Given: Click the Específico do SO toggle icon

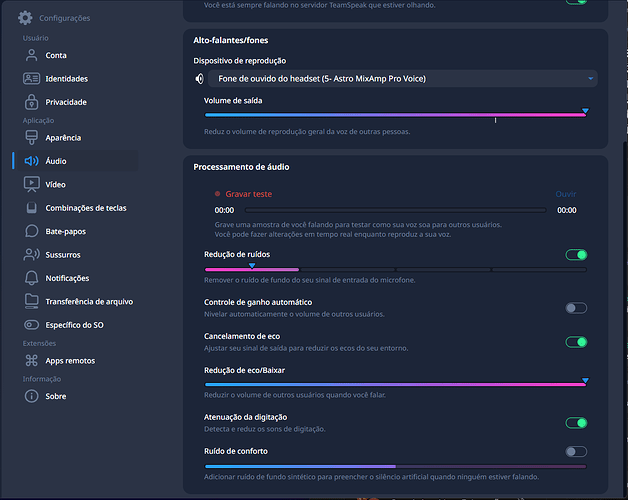Looking at the screenshot, I should click(x=31, y=325).
